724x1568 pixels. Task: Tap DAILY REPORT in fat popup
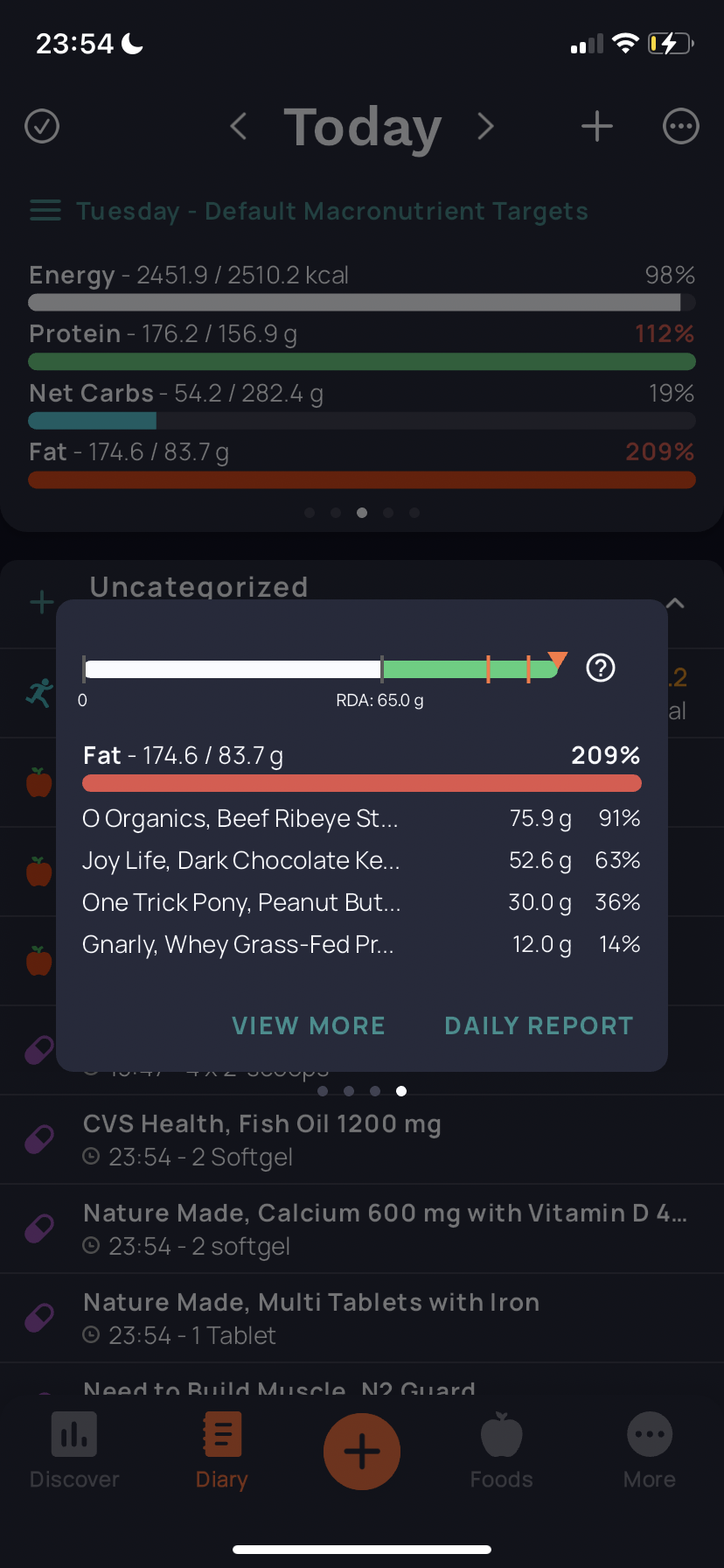coord(539,1025)
